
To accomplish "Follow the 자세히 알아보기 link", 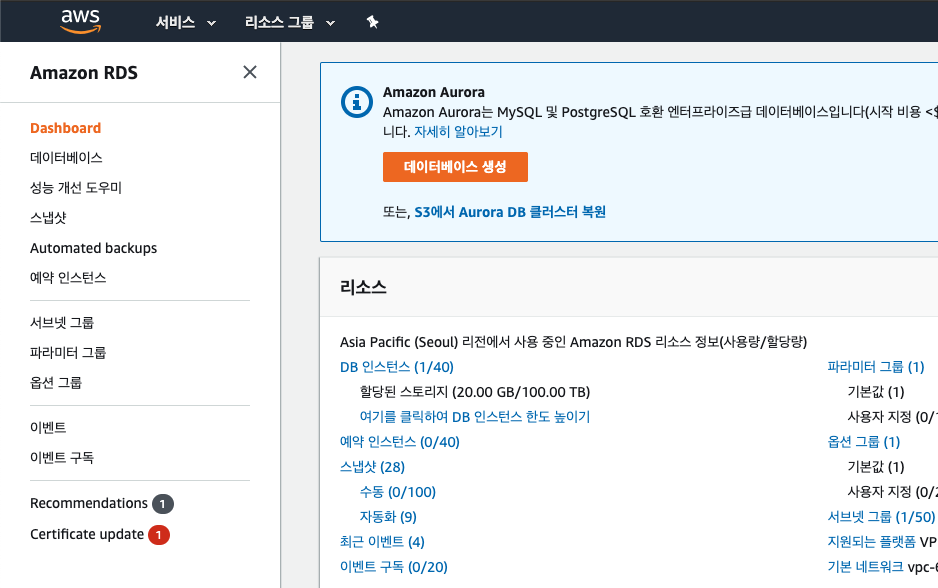I will 458,132.
